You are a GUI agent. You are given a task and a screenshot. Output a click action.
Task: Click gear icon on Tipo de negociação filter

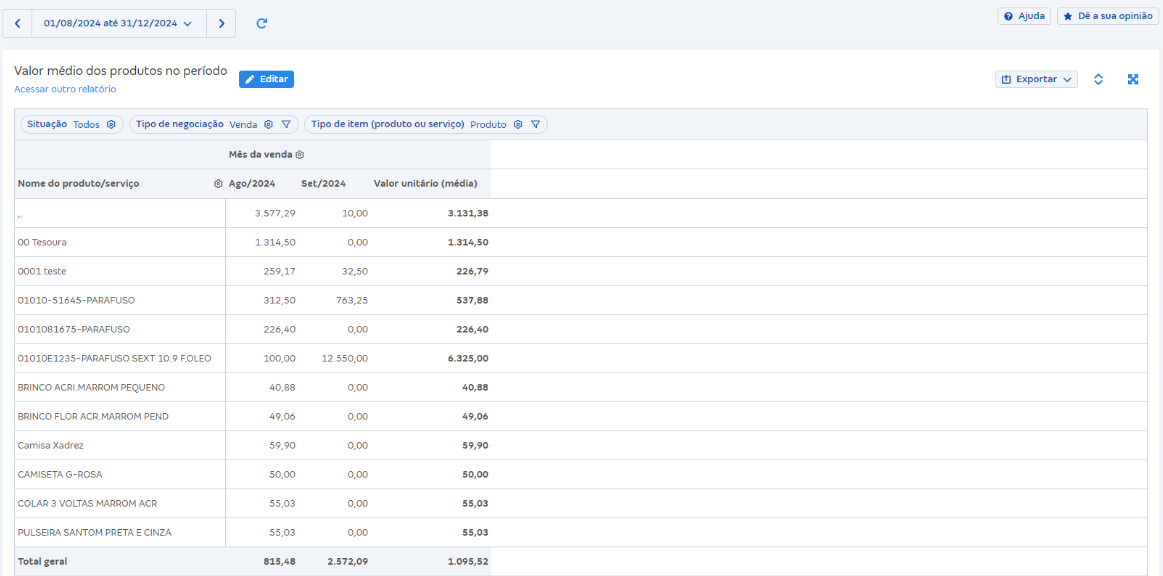coord(268,125)
